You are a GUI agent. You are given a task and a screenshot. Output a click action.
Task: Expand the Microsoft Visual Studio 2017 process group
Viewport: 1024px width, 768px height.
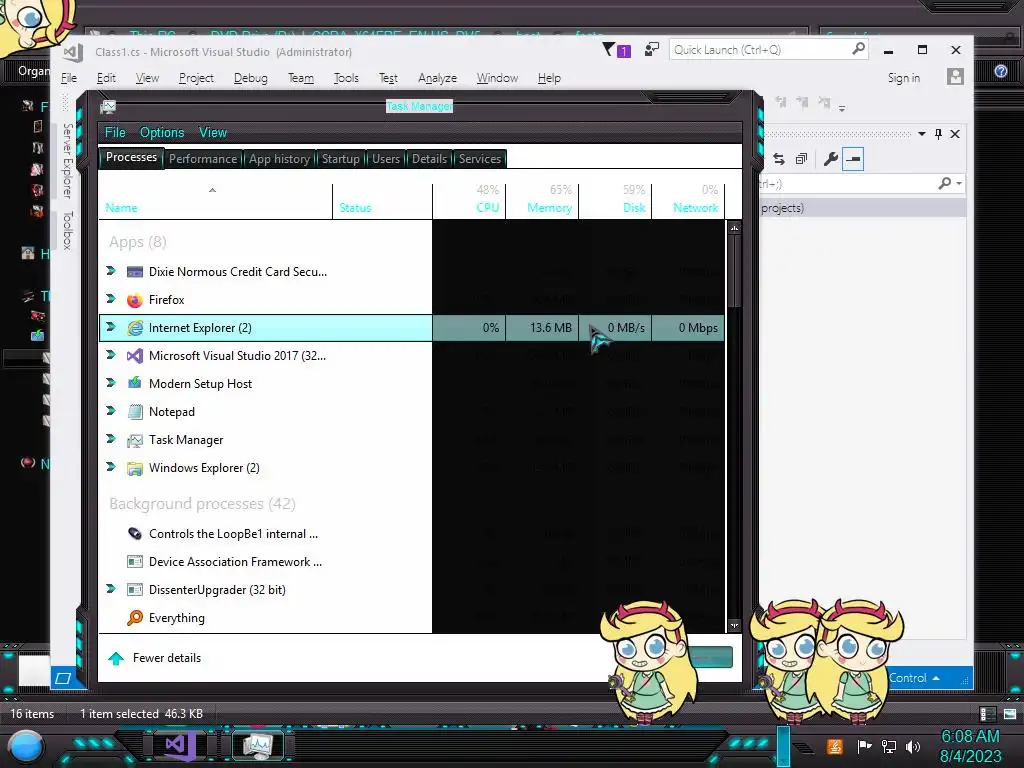(x=111, y=355)
